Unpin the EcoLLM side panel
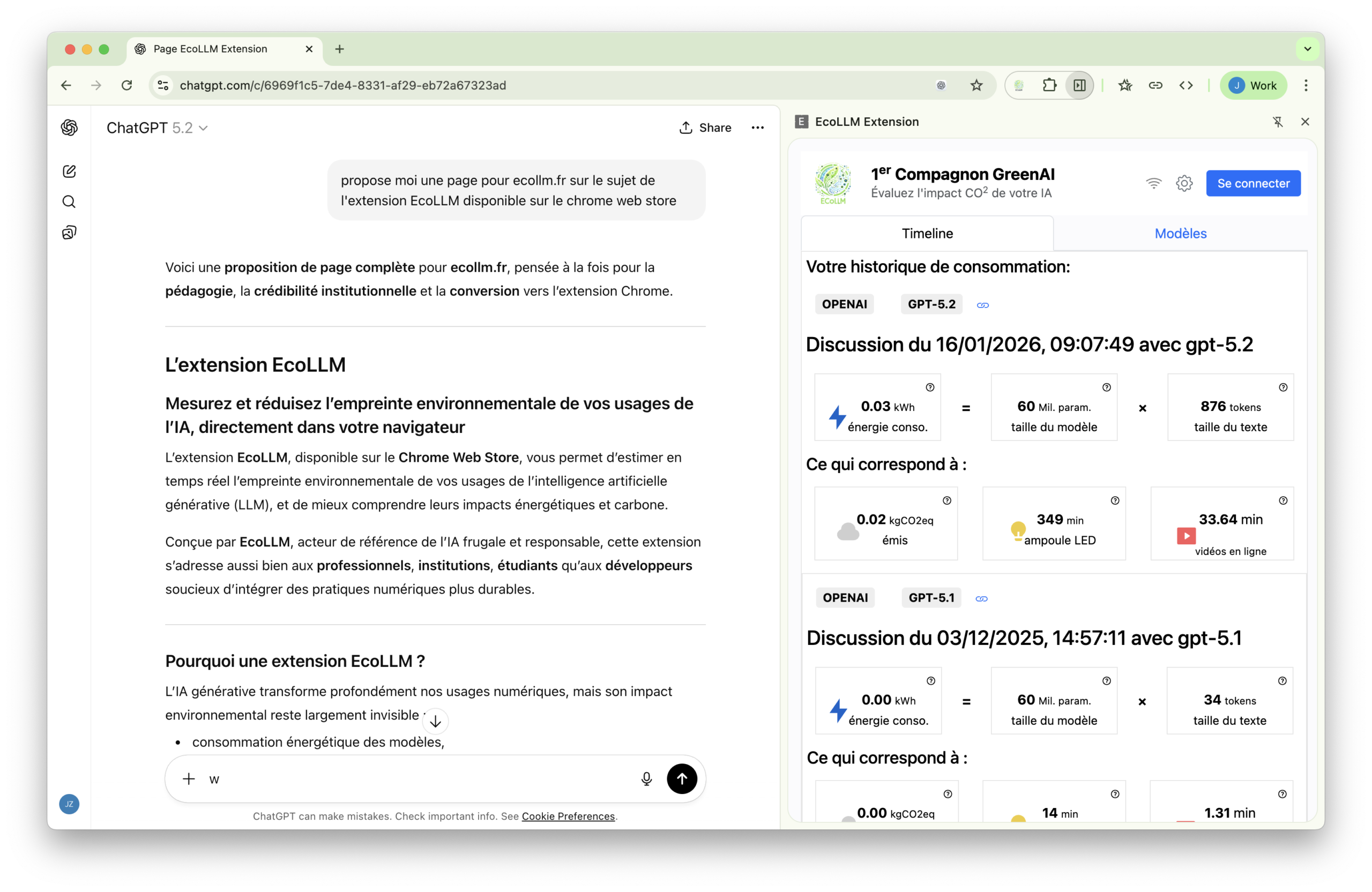This screenshot has height=892, width=1372. (1278, 122)
